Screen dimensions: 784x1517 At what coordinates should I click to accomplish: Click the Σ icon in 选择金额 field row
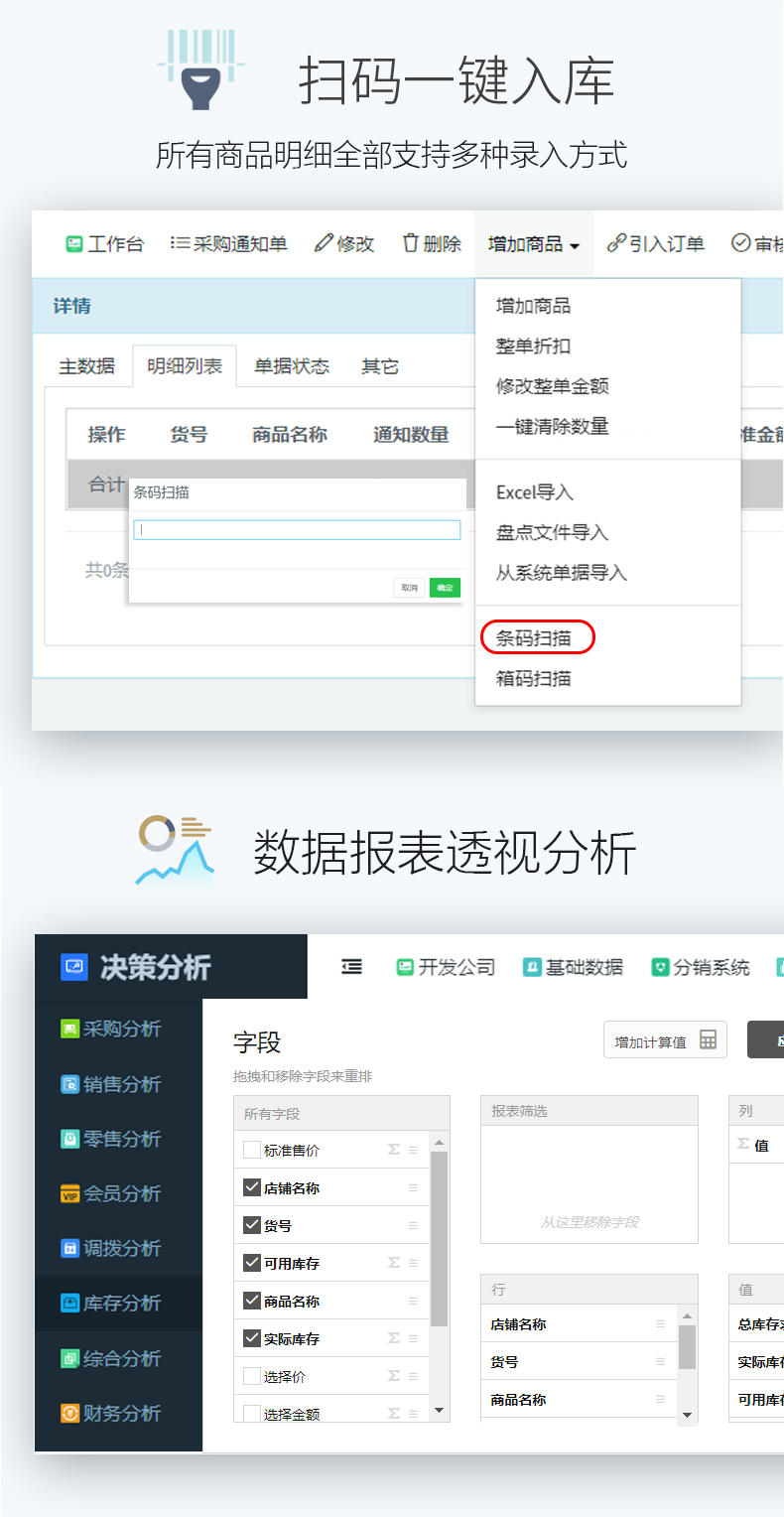(x=393, y=1414)
